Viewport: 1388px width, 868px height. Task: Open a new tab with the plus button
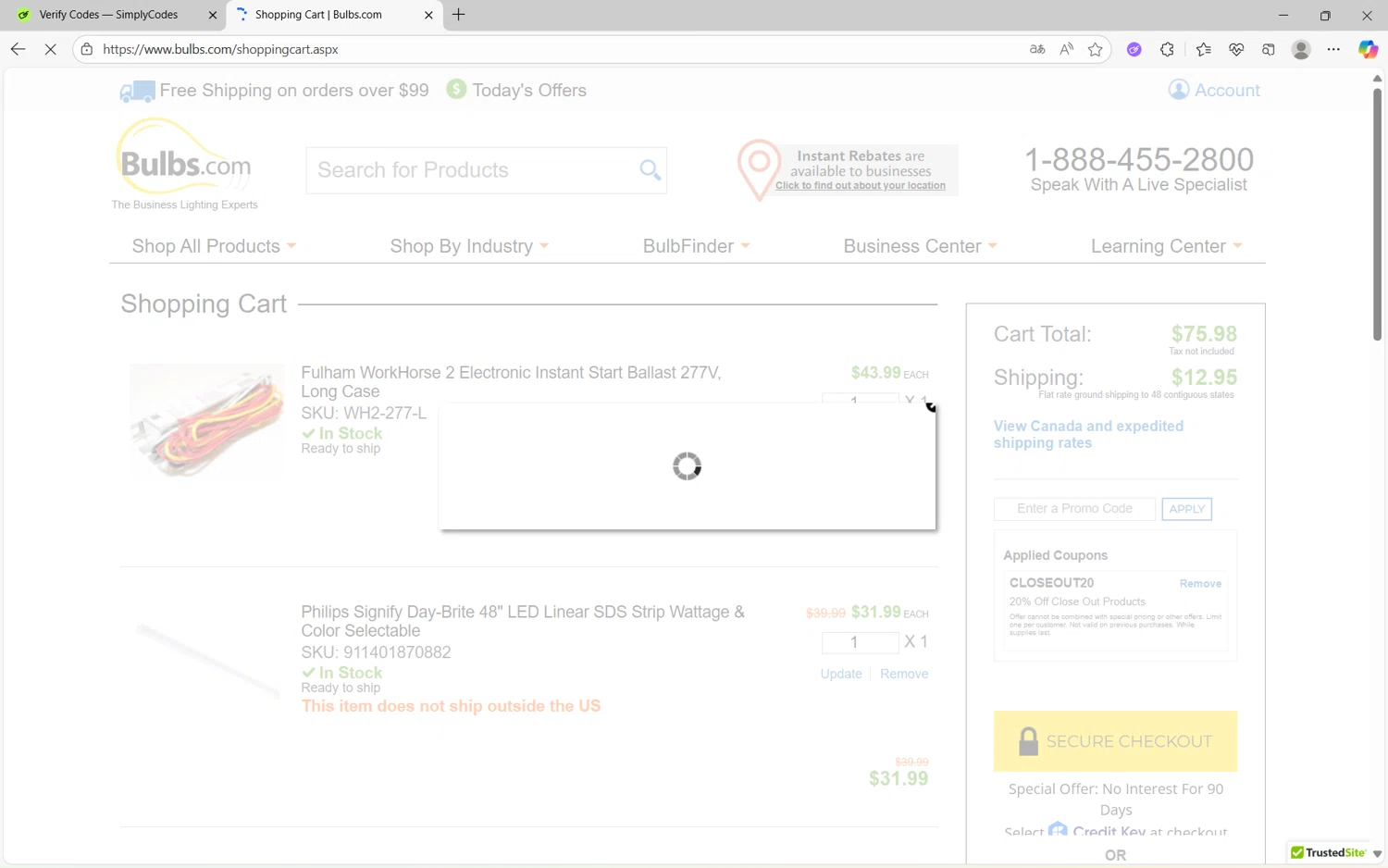coord(458,15)
